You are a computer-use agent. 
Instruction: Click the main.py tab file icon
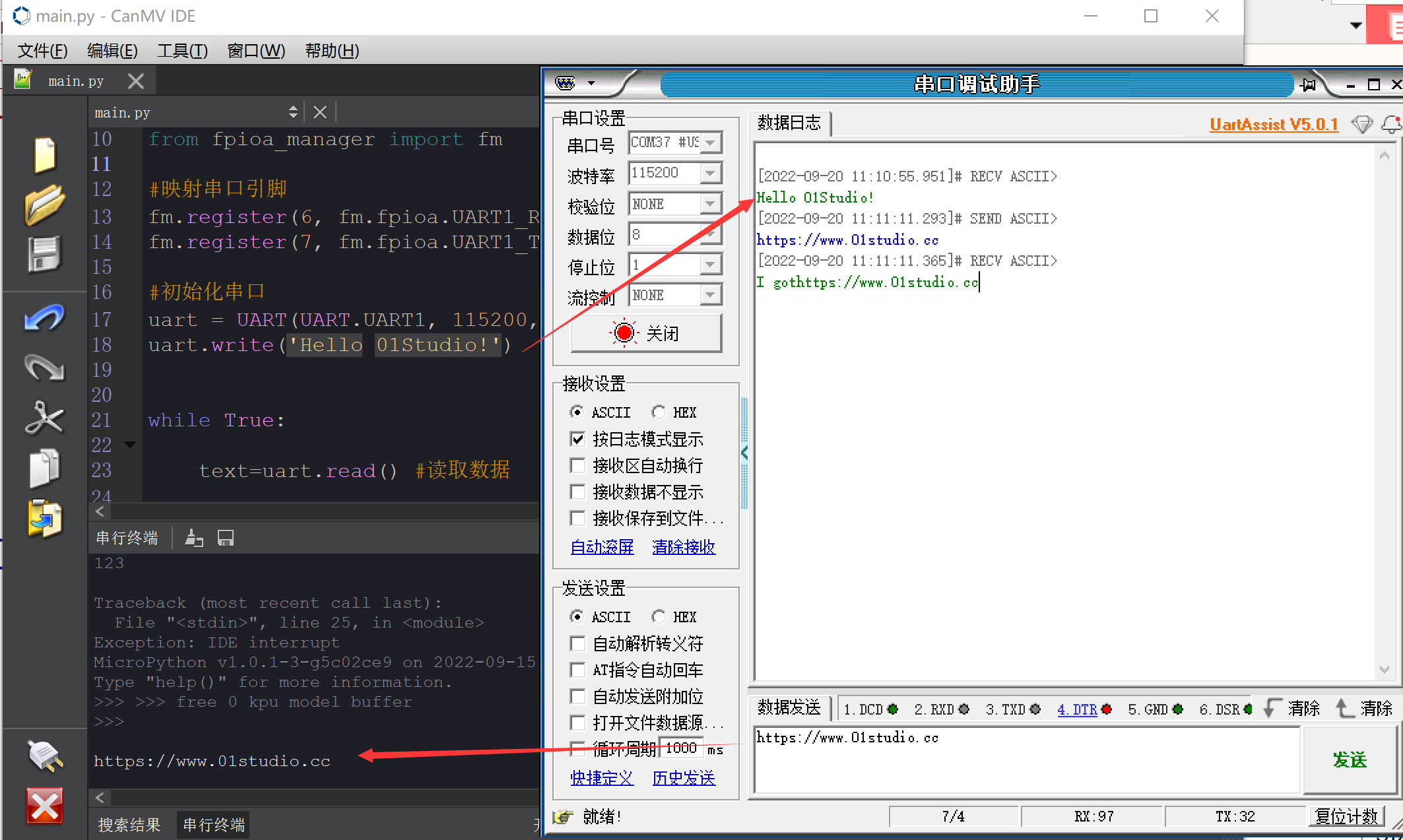[23, 80]
